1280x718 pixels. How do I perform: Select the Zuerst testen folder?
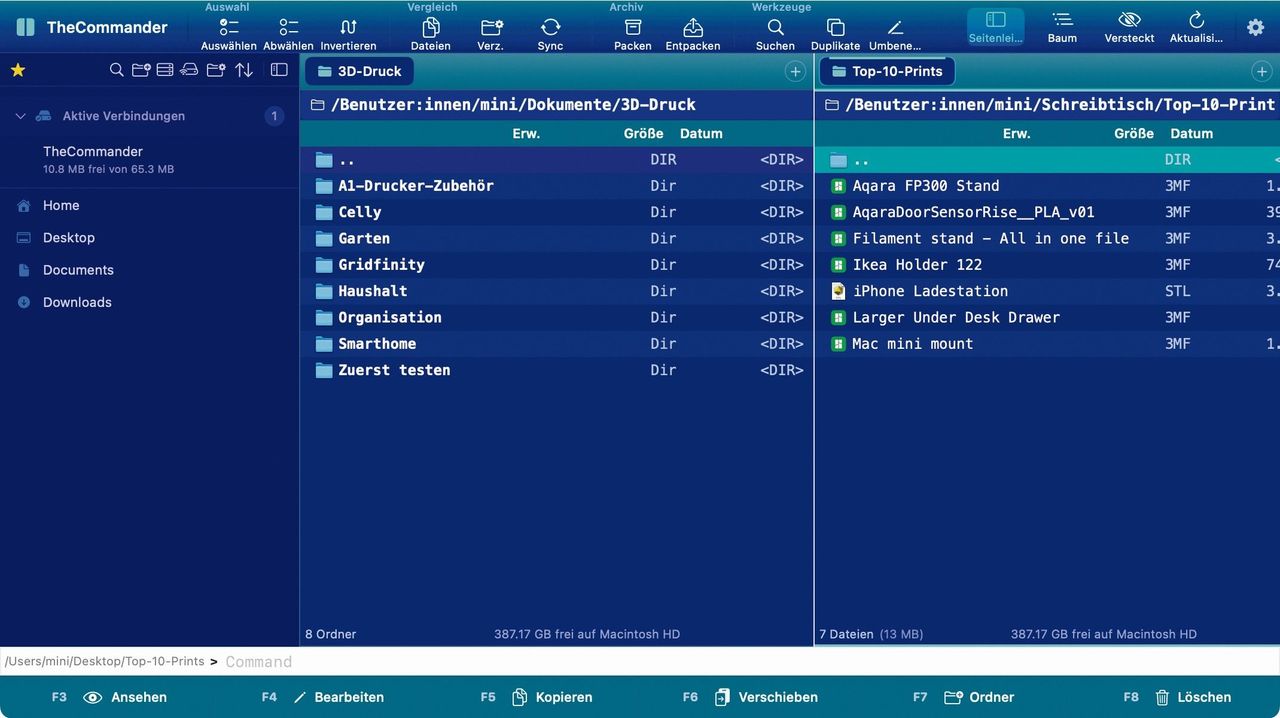(556, 370)
